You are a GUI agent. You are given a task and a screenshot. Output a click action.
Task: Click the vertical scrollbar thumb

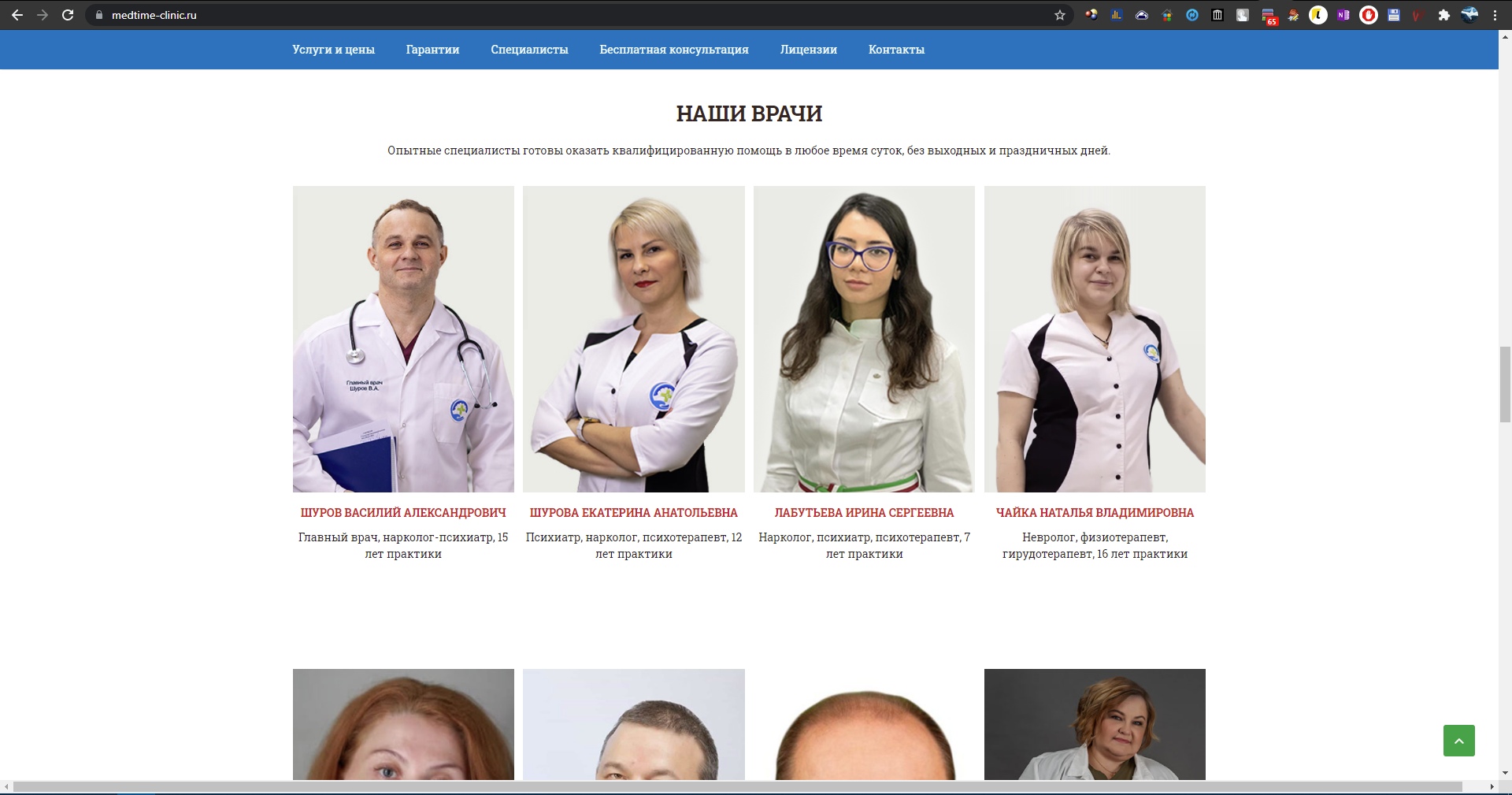click(1505, 384)
